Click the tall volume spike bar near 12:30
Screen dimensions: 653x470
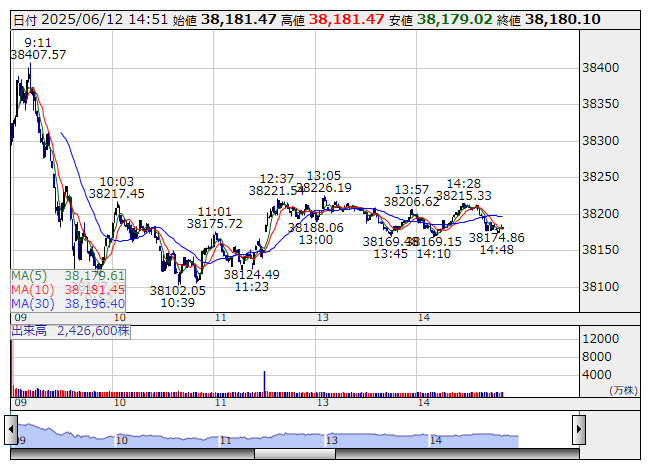click(x=264, y=383)
